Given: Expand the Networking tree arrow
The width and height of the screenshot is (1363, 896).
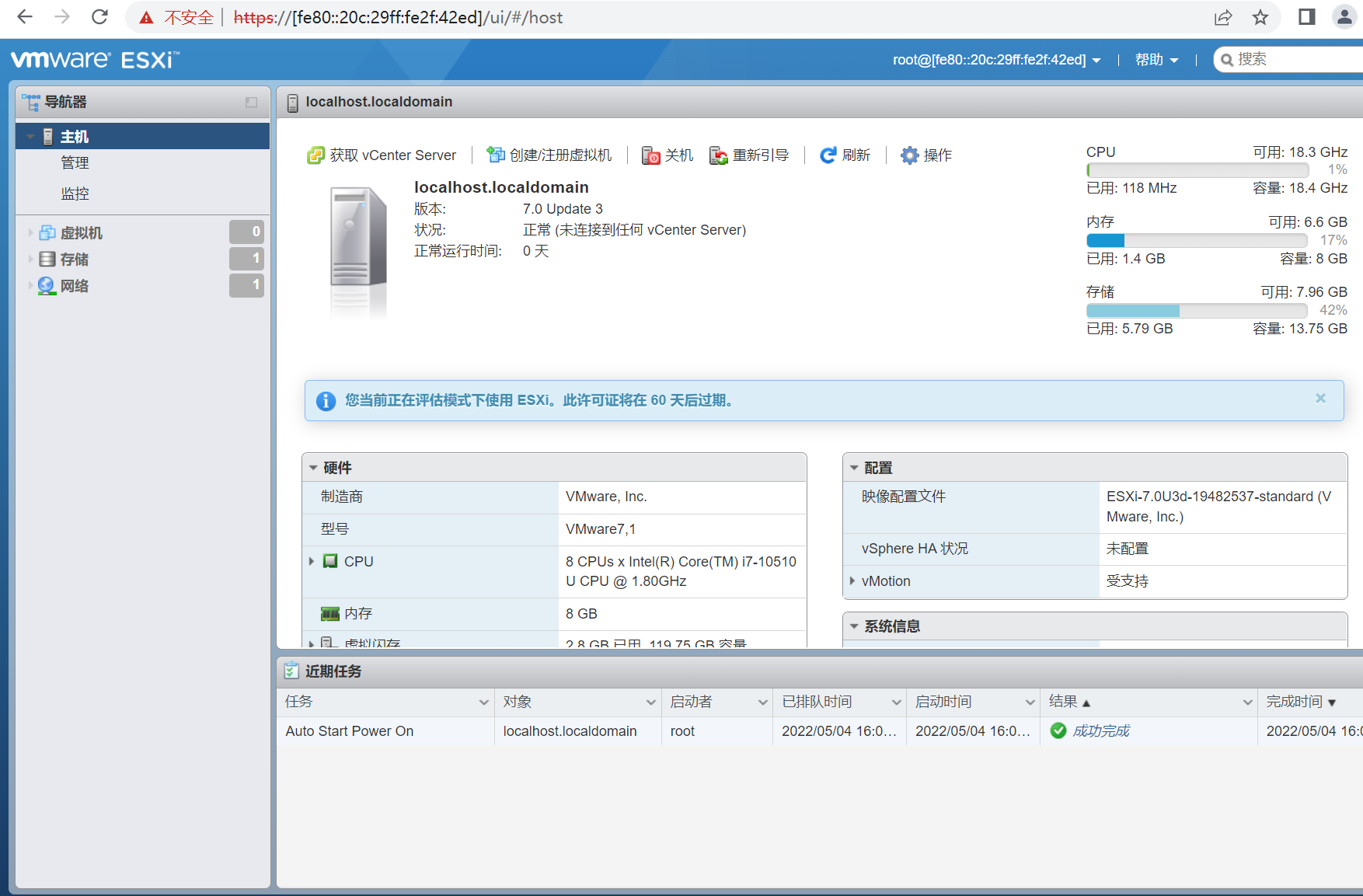Looking at the screenshot, I should pos(30,286).
